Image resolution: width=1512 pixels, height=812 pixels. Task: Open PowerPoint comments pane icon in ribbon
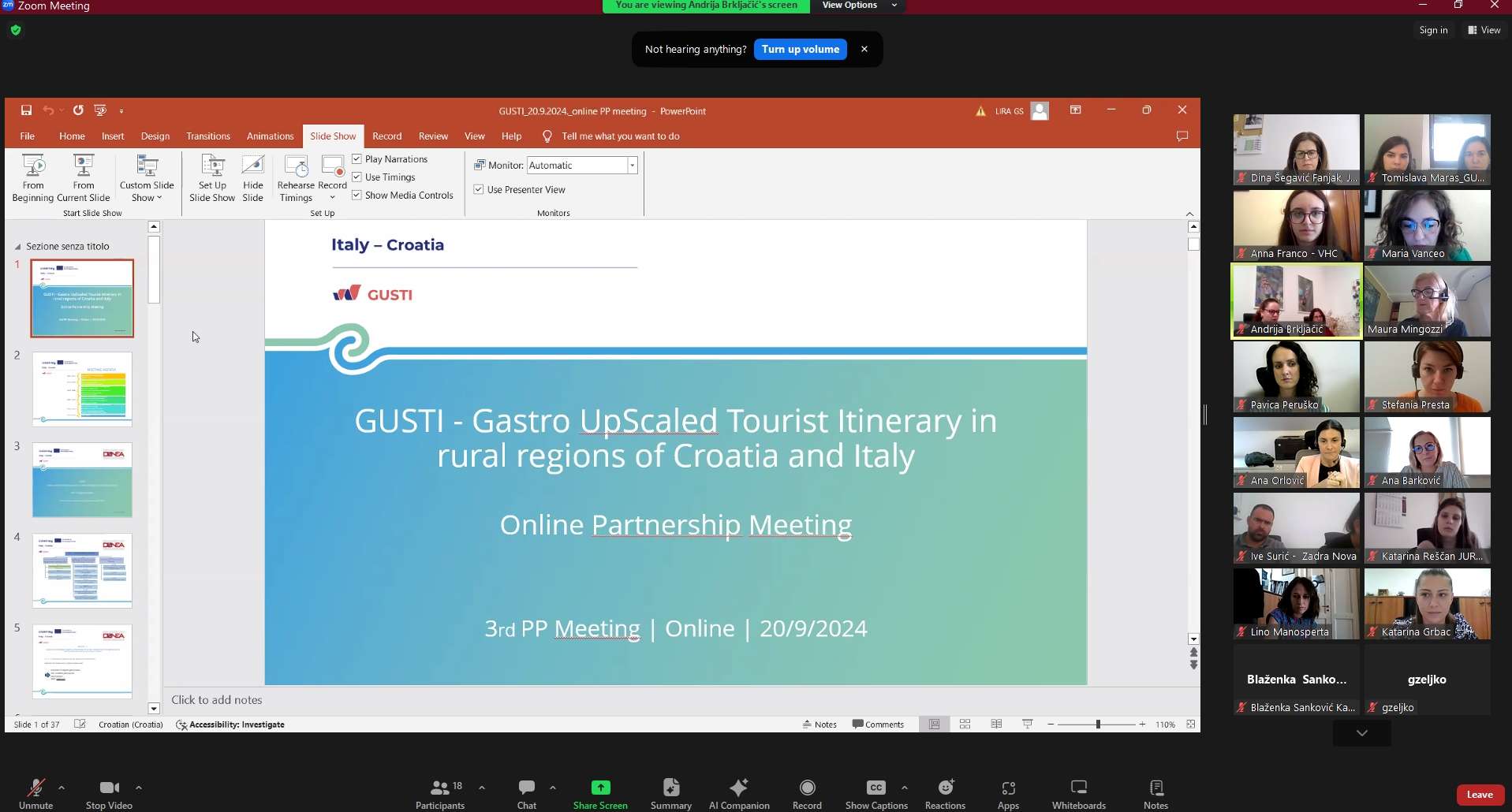click(x=1182, y=136)
